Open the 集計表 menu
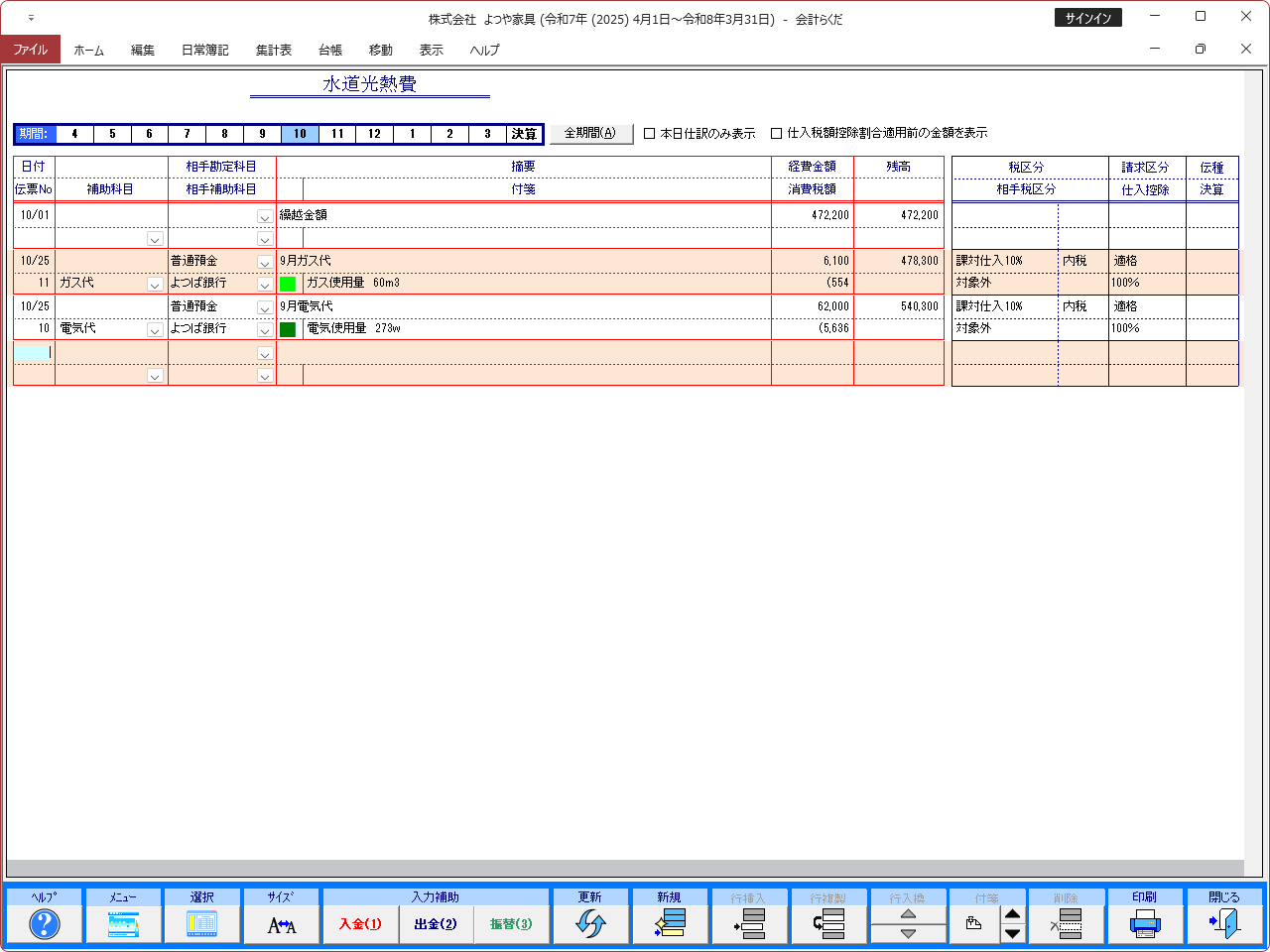 [x=273, y=50]
